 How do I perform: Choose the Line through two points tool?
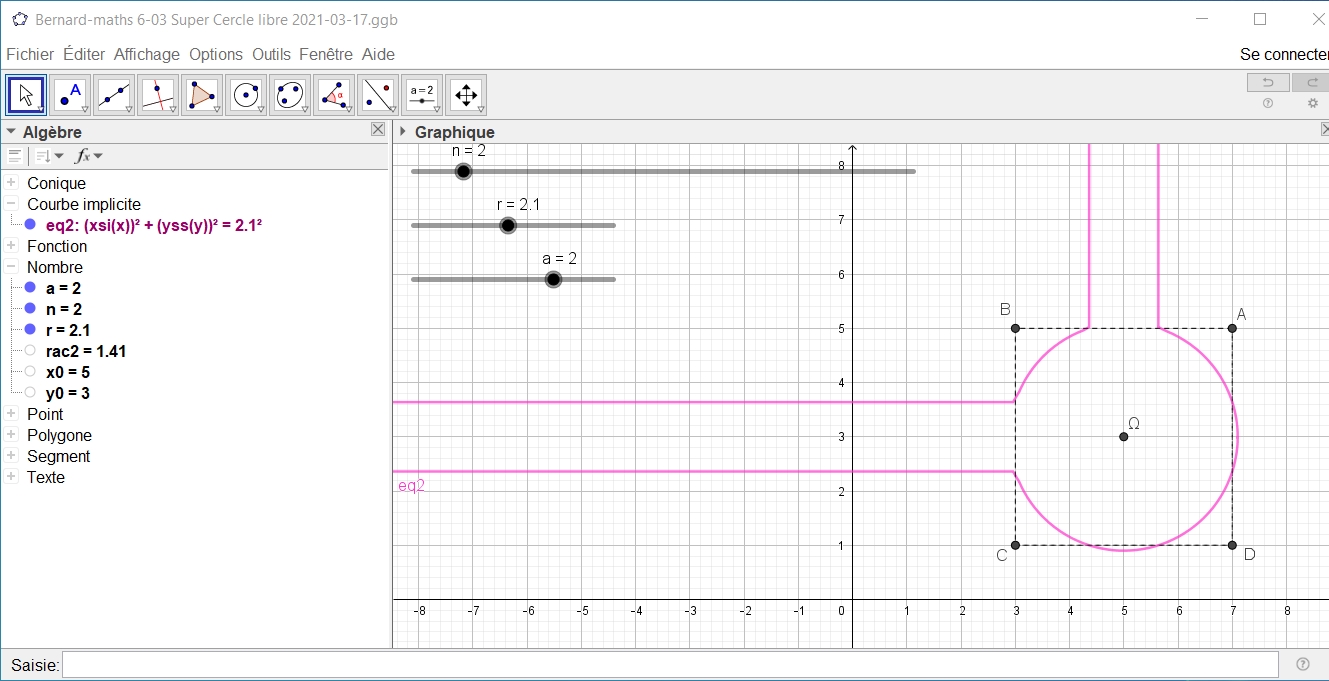pyautogui.click(x=114, y=95)
